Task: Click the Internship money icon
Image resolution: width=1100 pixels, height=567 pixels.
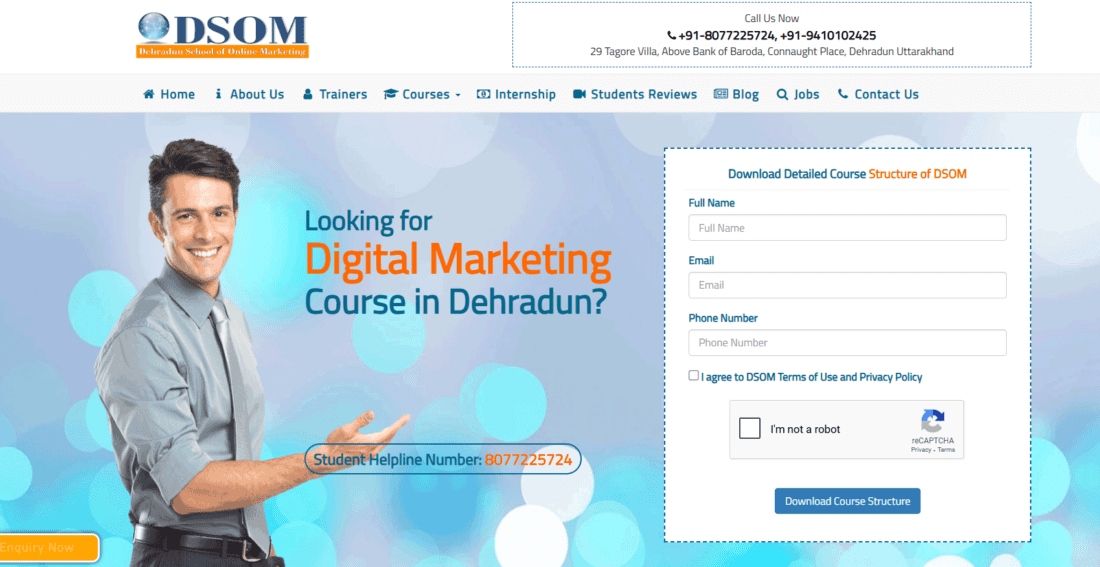Action: 484,94
